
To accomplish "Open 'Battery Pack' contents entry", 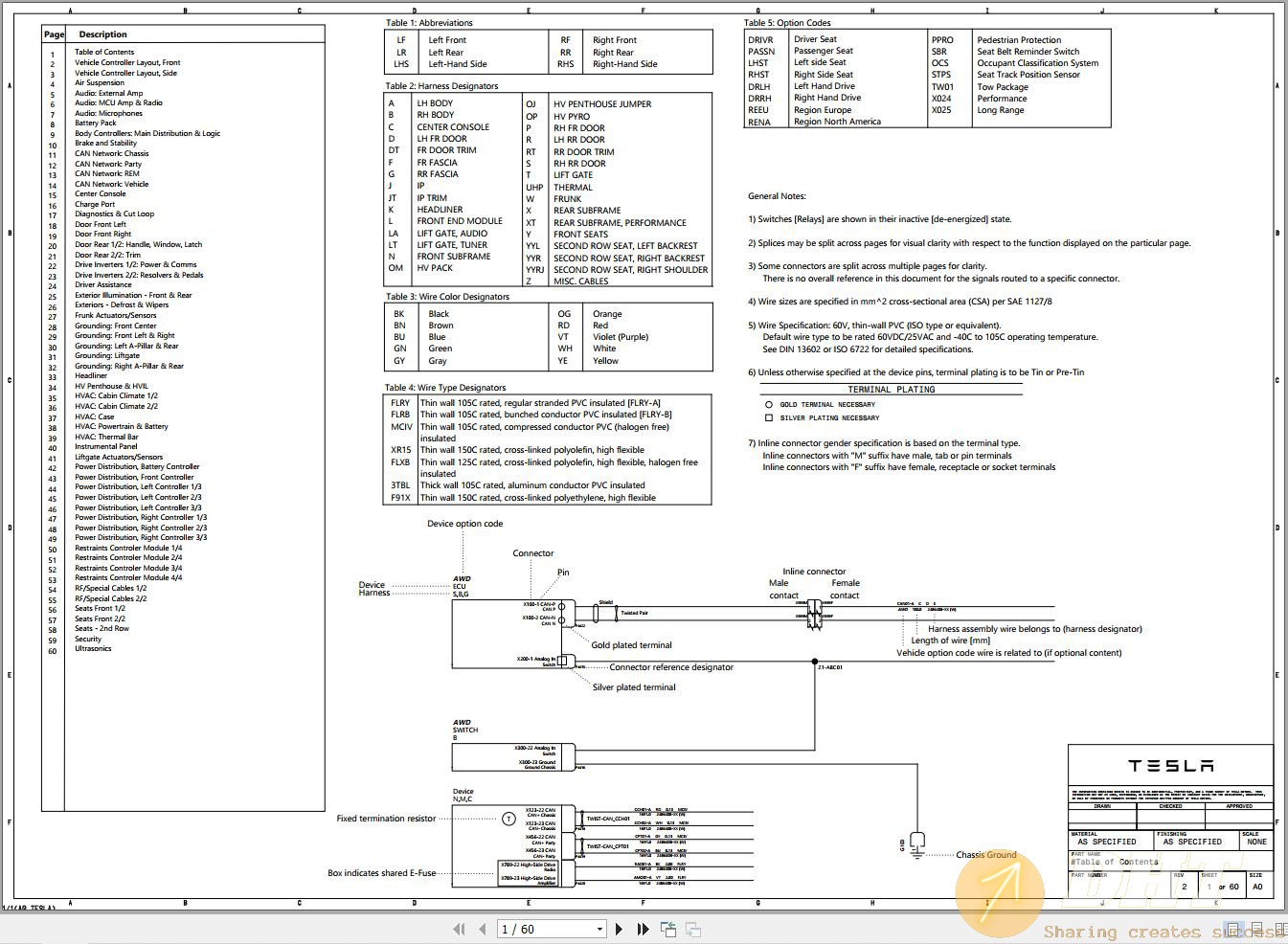I will pyautogui.click(x=96, y=123).
